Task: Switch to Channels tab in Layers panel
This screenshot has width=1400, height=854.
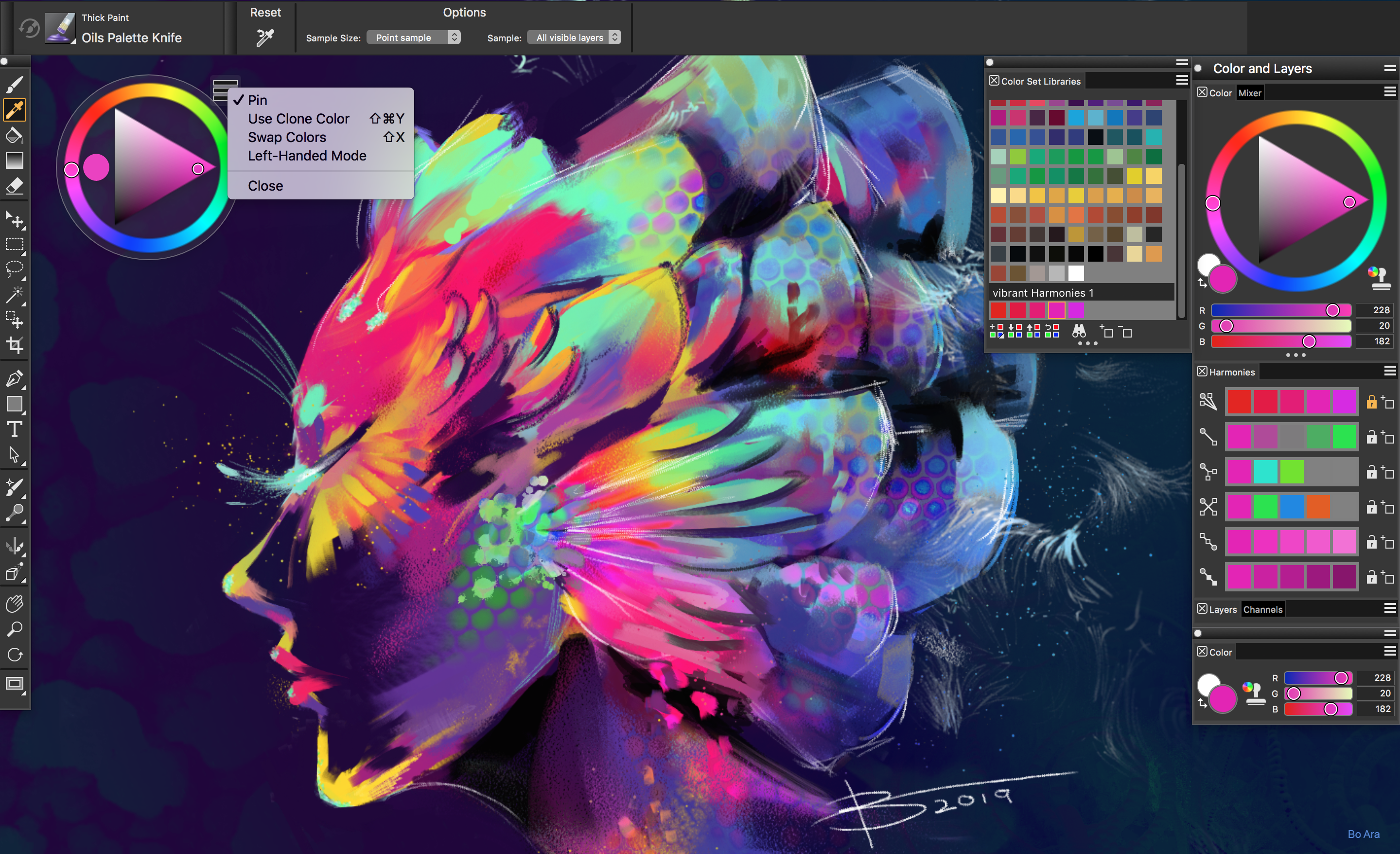Action: [x=1262, y=609]
